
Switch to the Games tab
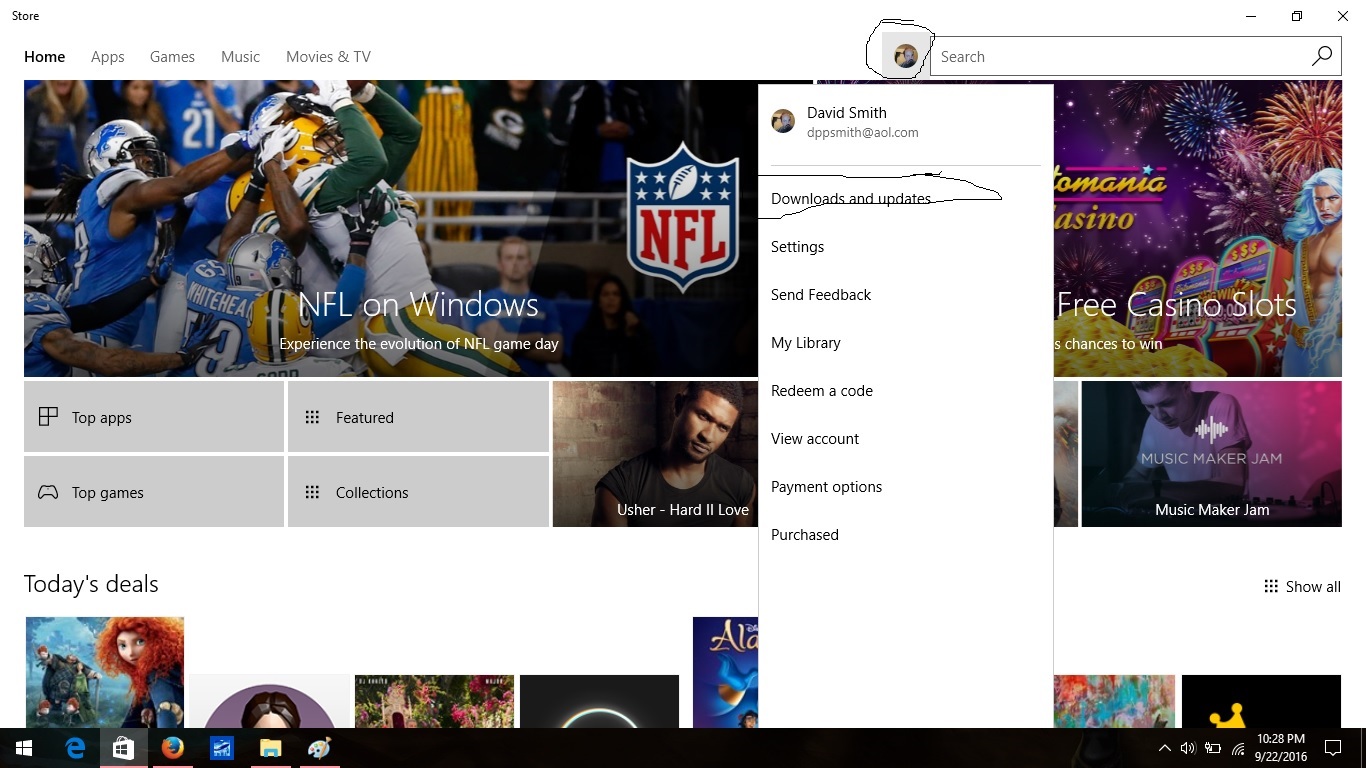pos(172,57)
